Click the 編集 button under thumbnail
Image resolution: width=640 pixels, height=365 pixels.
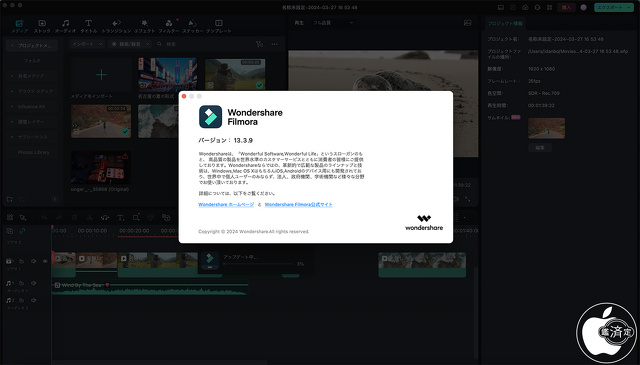click(x=540, y=147)
